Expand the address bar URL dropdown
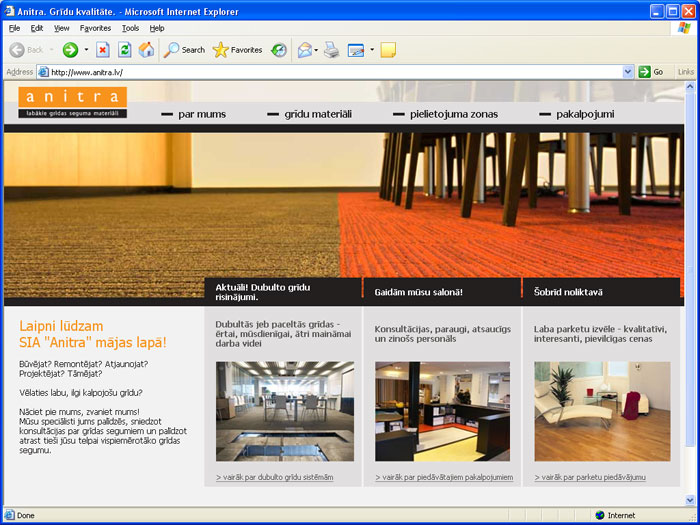The height and width of the screenshot is (525, 700). tap(628, 72)
